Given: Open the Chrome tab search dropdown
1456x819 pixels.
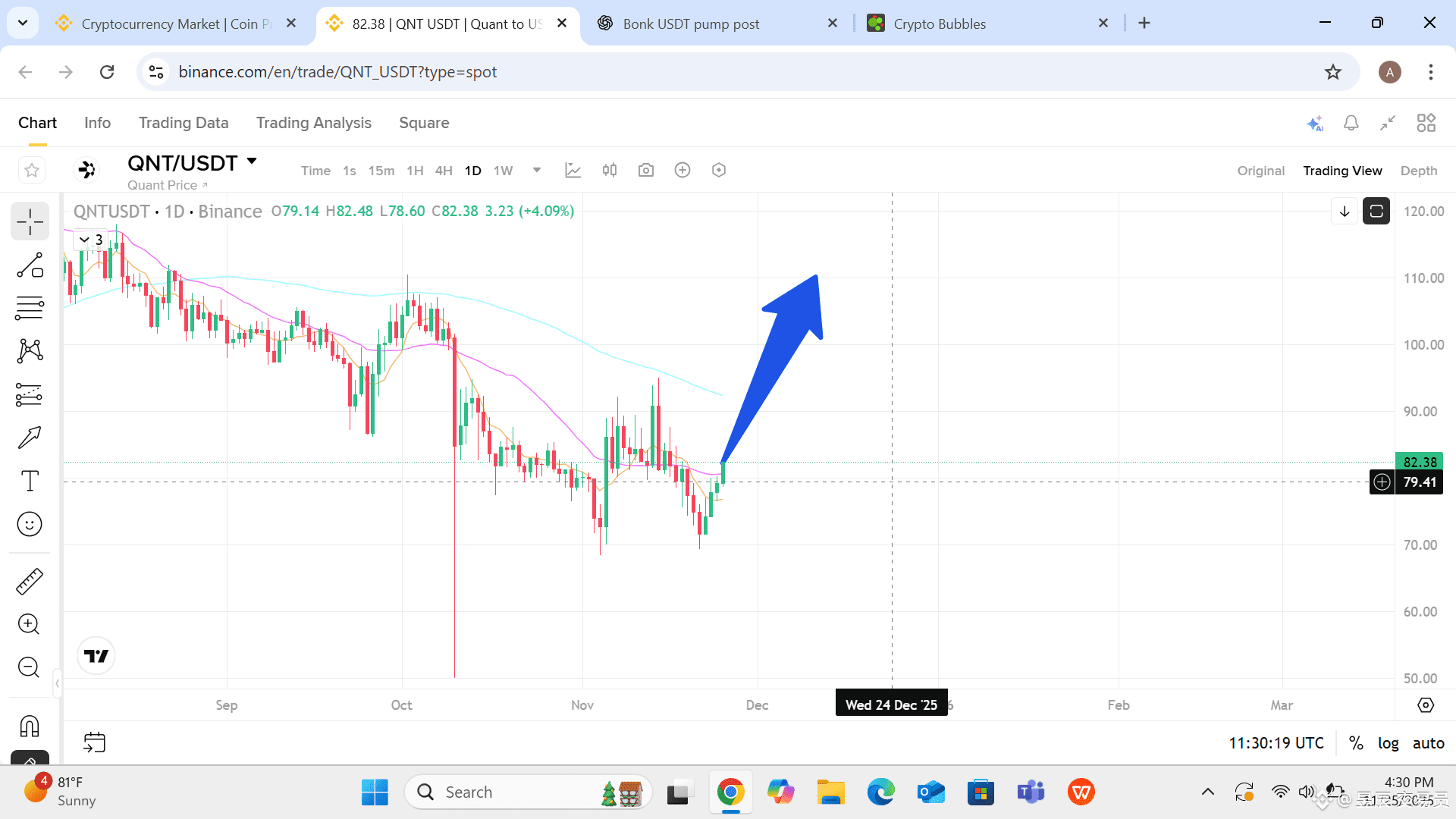Looking at the screenshot, I should pyautogui.click(x=23, y=24).
